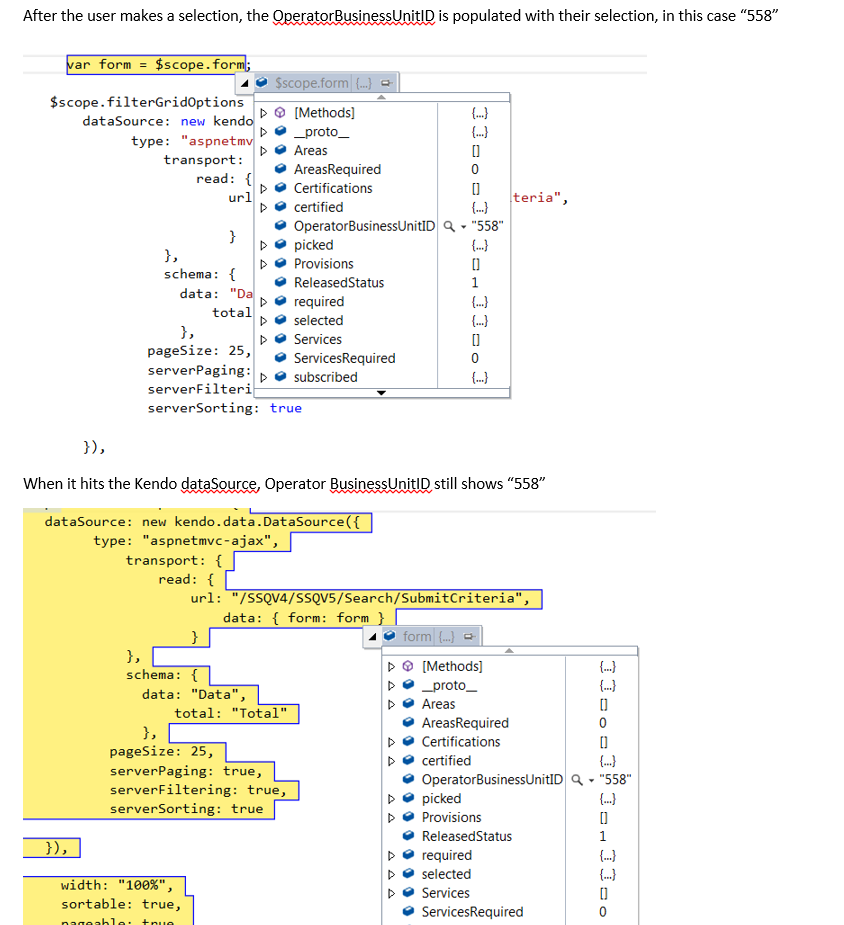844x925 pixels.
Task: Expand Provisions in lower form datatip
Action: (x=391, y=818)
